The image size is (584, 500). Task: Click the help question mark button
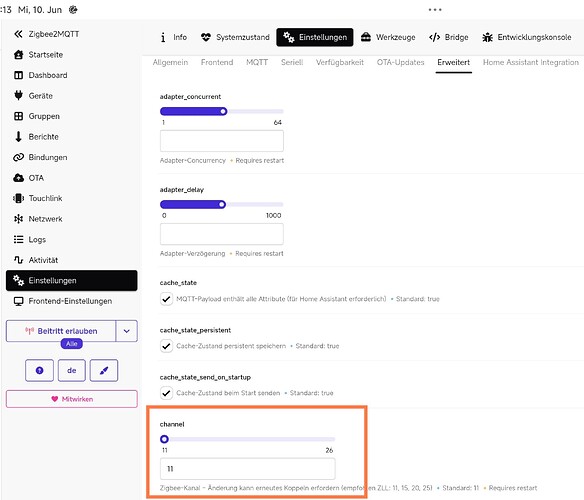(39, 370)
